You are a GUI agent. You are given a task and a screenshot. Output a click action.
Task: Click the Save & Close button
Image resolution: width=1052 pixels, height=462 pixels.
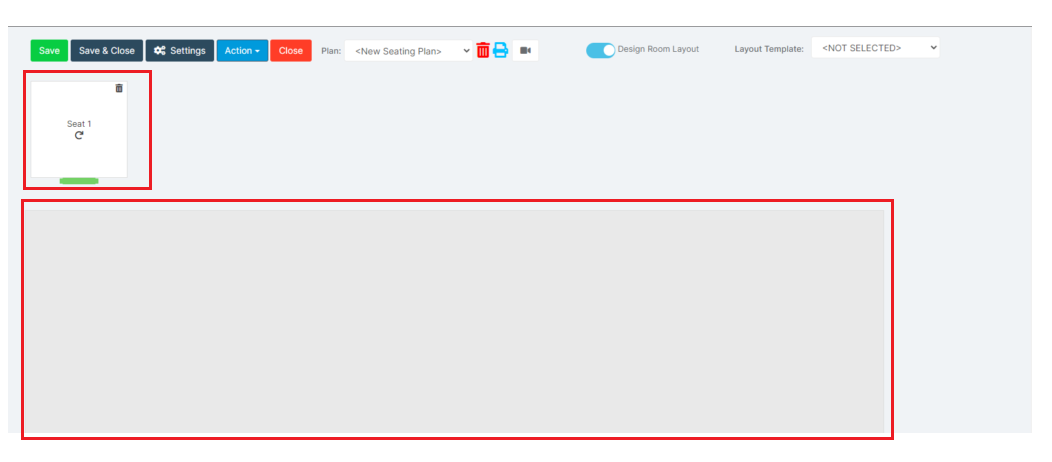[x=107, y=51]
